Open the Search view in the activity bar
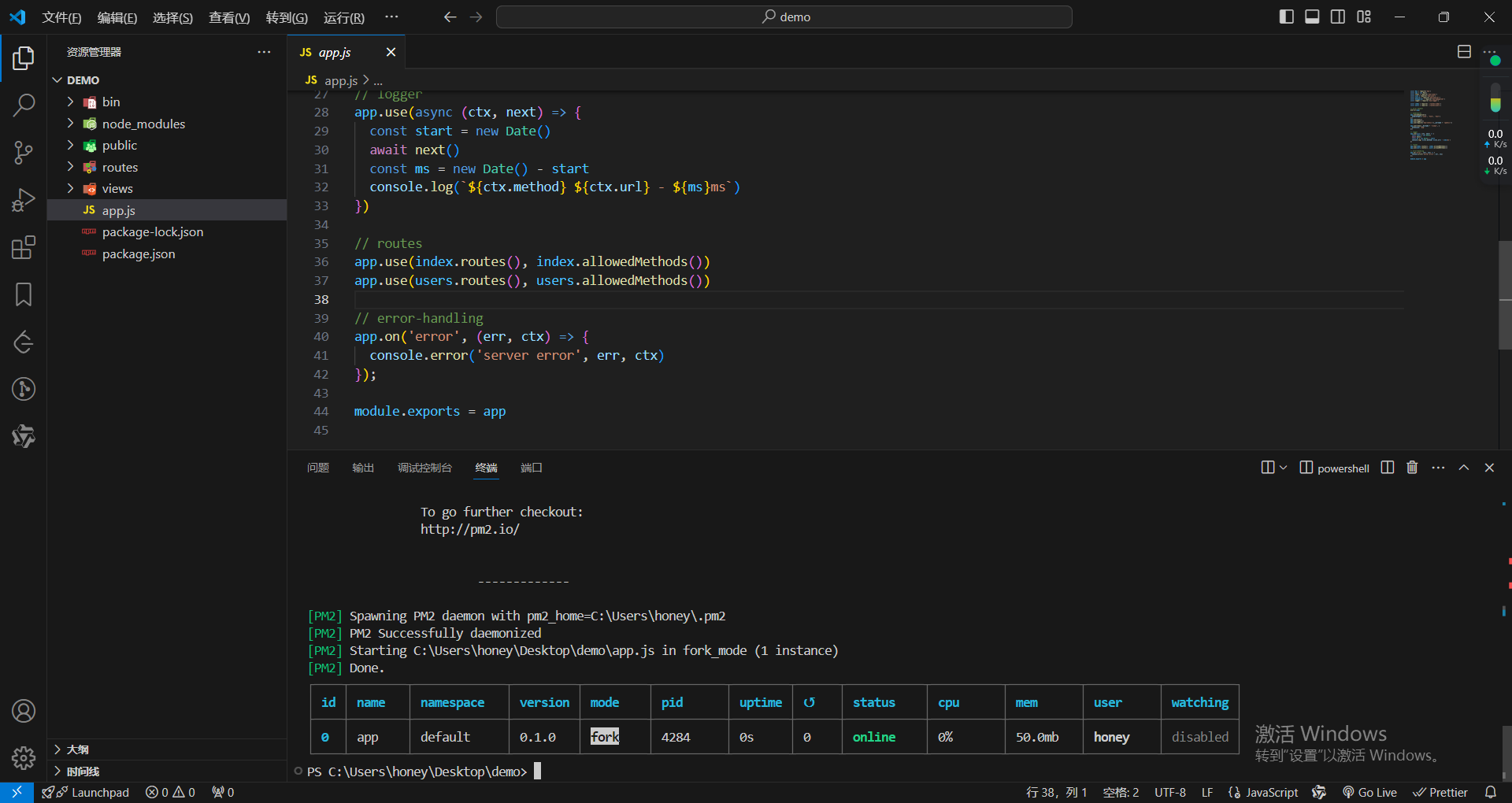This screenshot has height=803, width=1512. click(24, 105)
